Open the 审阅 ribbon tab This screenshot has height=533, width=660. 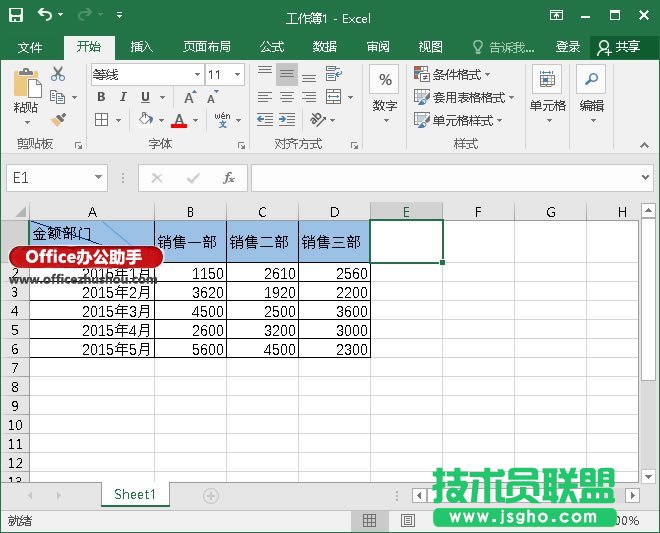378,47
